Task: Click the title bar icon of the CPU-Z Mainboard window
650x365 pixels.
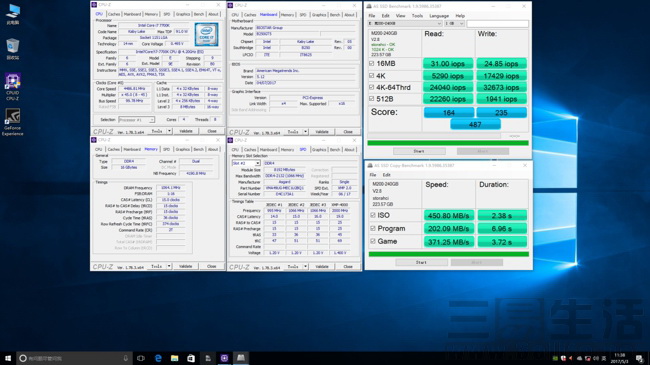Action: [230, 5]
